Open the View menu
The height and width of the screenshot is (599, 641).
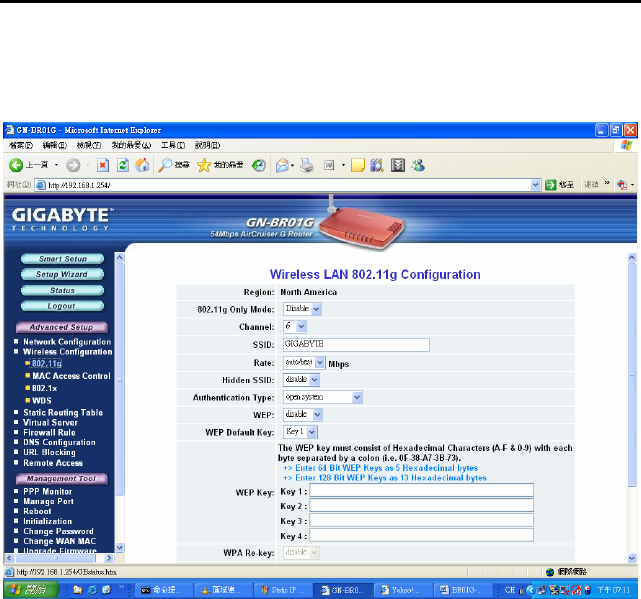pos(89,146)
